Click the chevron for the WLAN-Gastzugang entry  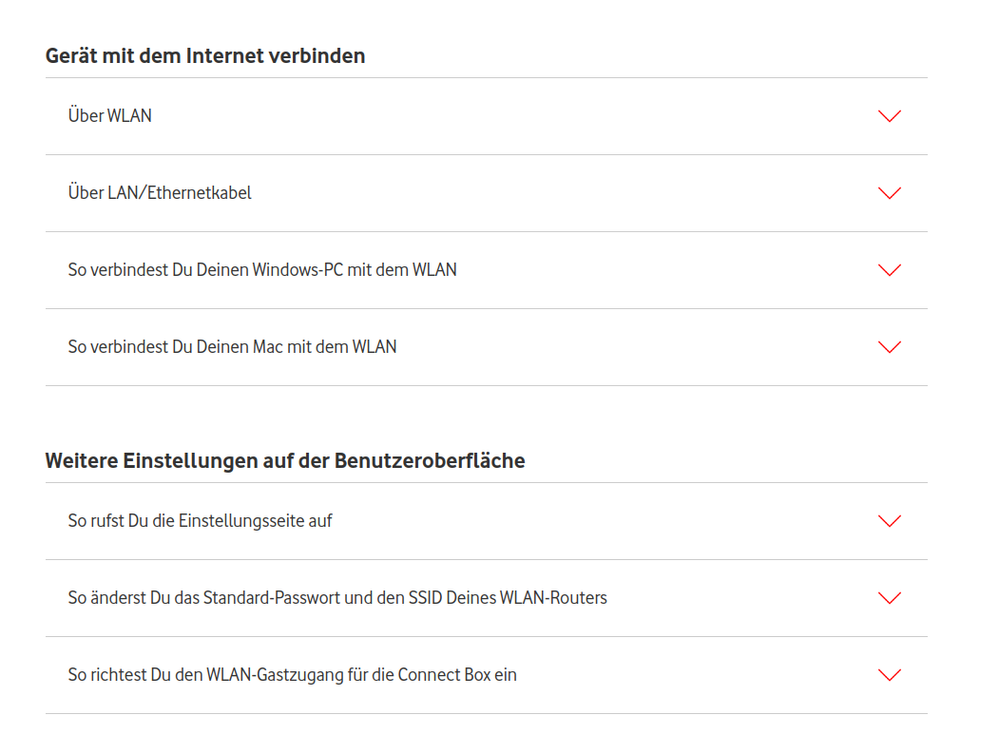click(x=888, y=675)
